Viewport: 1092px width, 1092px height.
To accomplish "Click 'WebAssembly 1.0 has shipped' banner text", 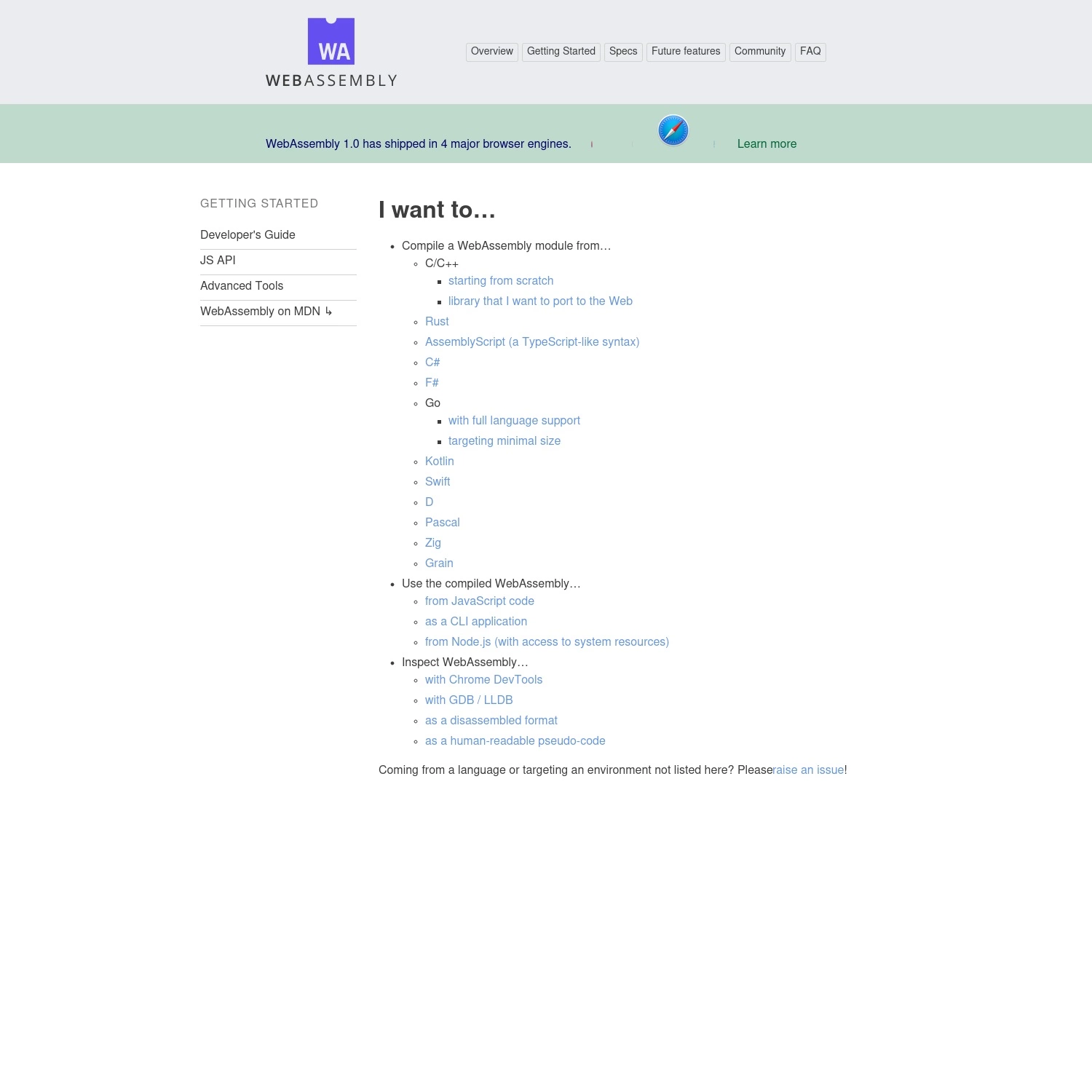I will (x=419, y=144).
